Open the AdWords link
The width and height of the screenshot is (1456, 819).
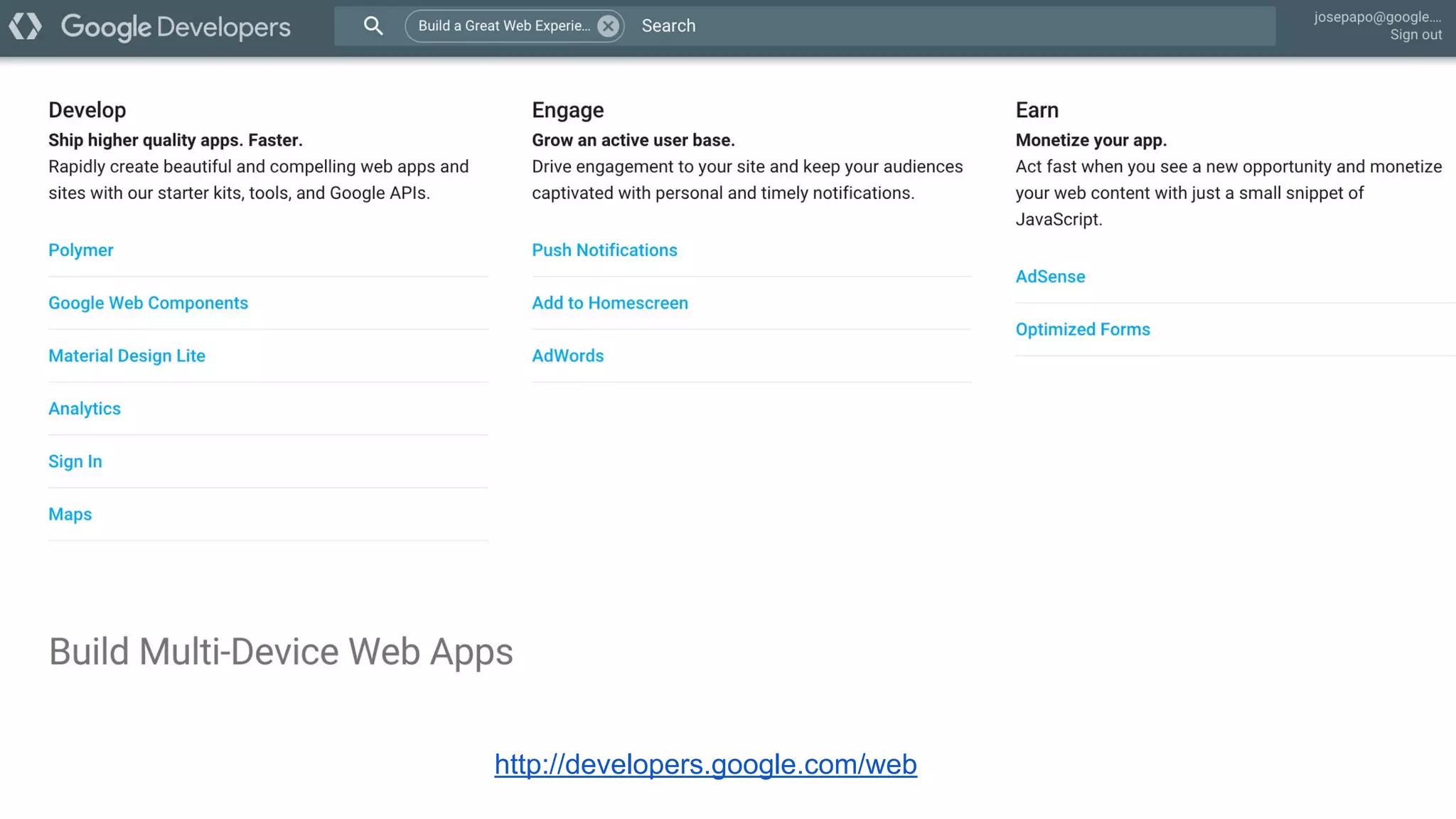click(x=568, y=355)
